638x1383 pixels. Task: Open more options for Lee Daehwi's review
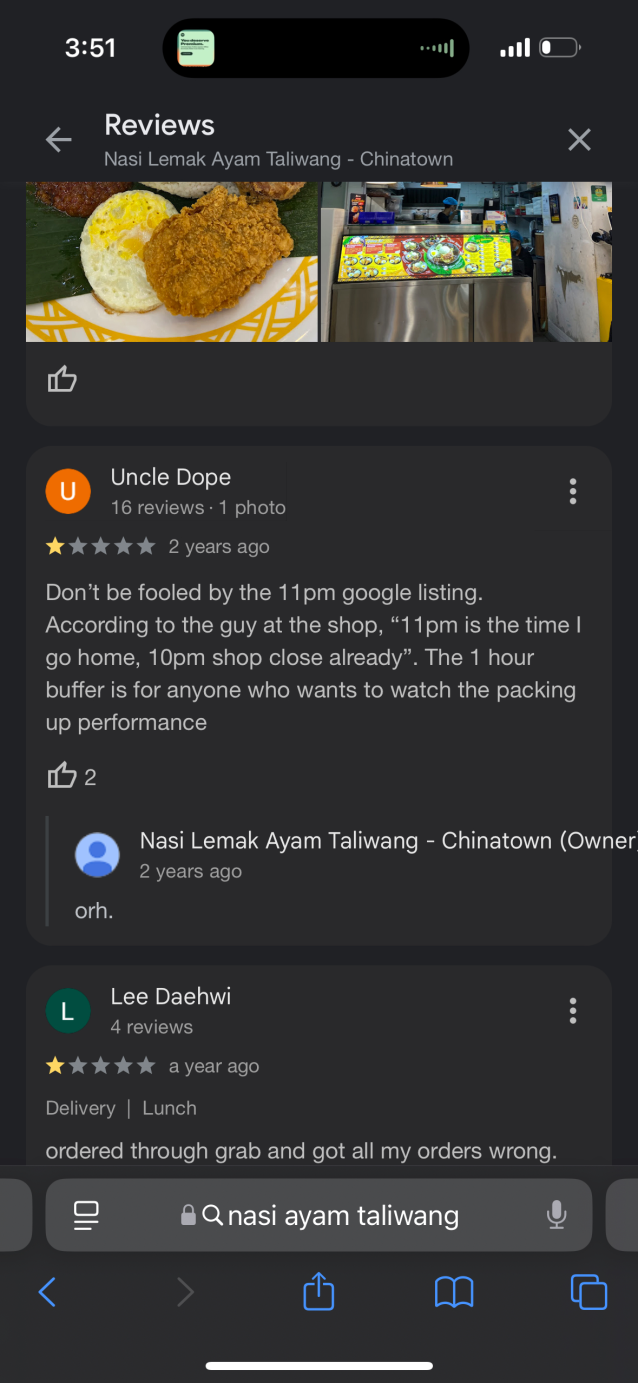coord(572,1010)
